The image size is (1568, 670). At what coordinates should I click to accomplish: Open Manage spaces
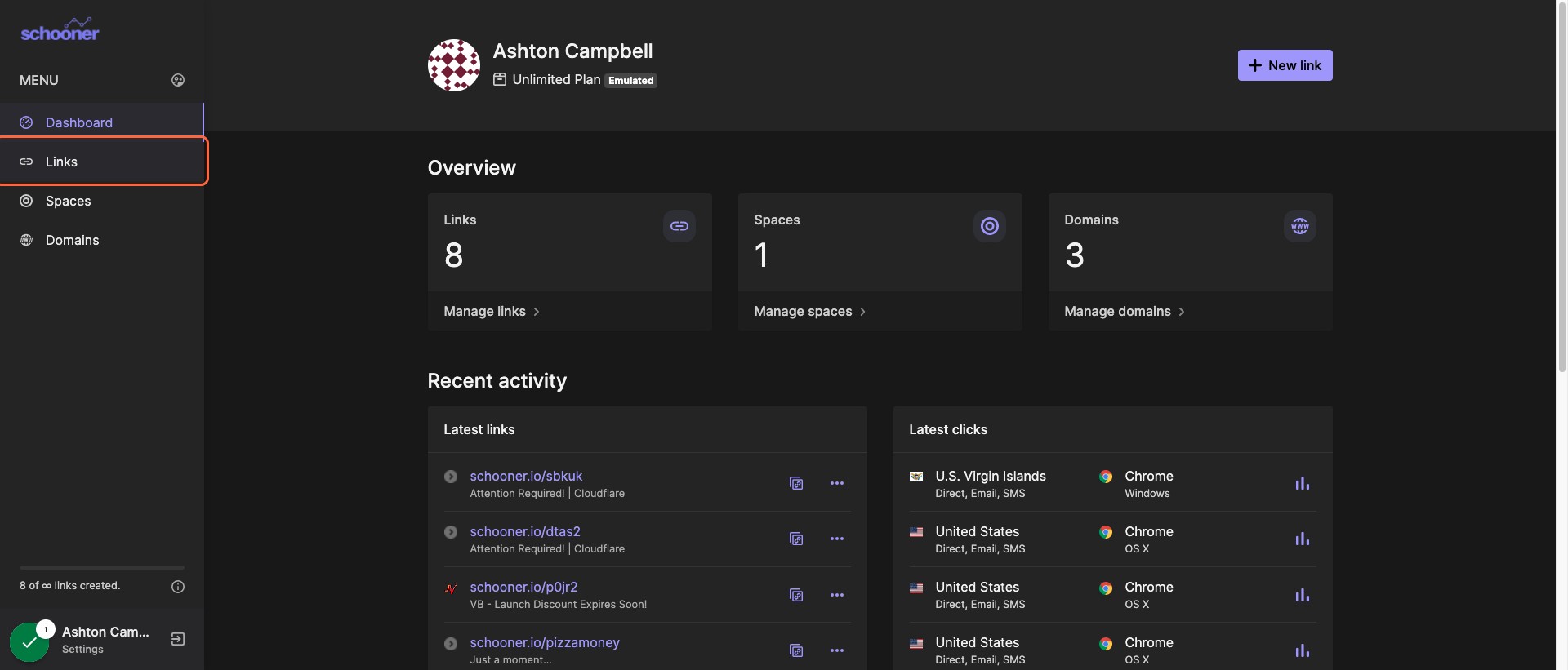(x=810, y=312)
